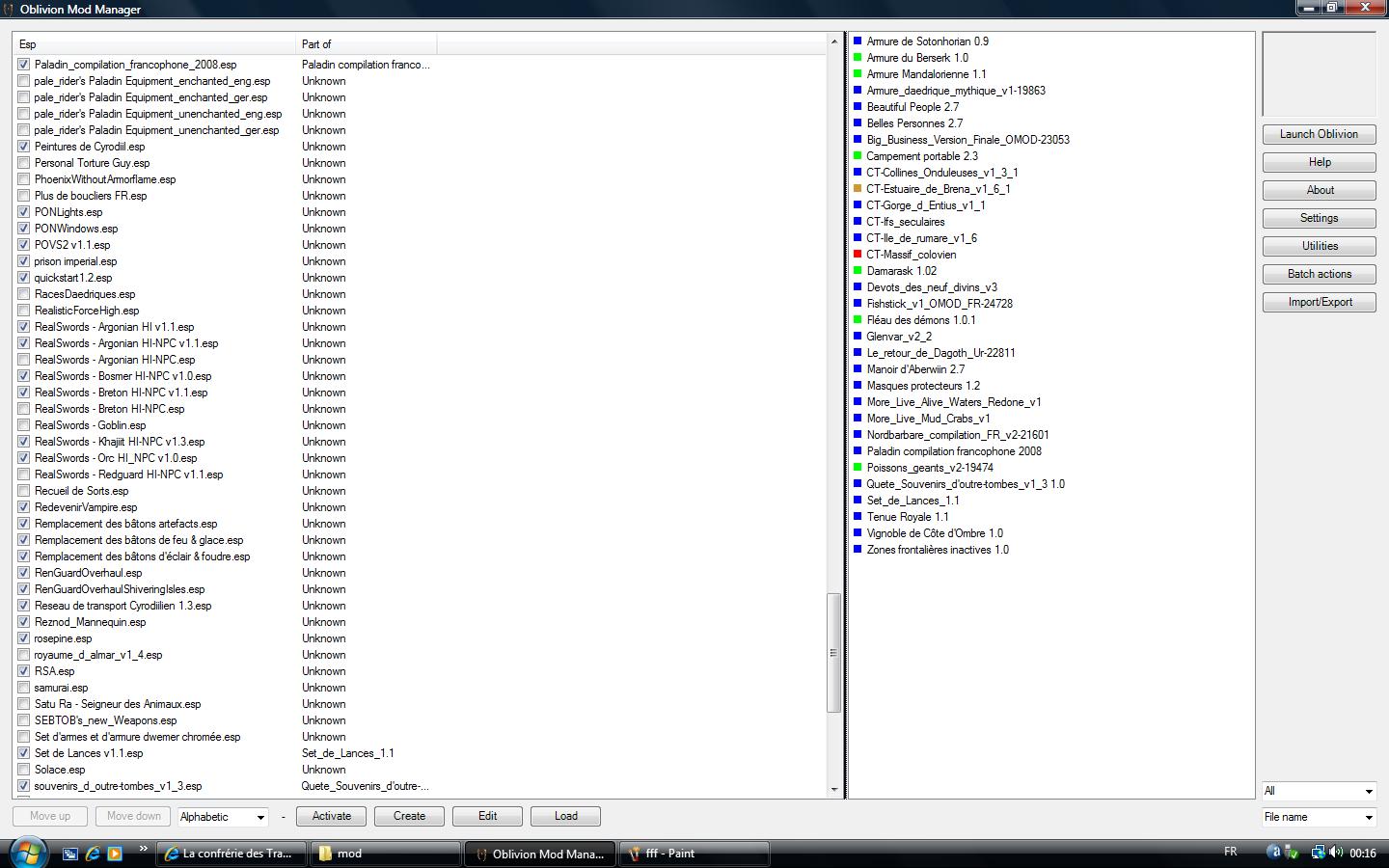
Task: Click Launch Oblivion button
Action: [x=1319, y=135]
